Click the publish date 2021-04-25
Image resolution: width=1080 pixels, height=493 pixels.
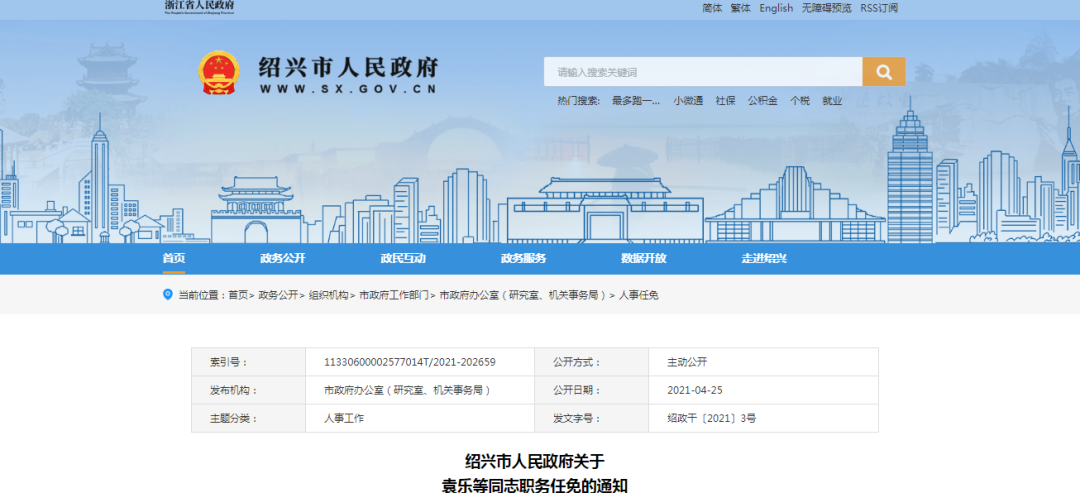click(695, 390)
